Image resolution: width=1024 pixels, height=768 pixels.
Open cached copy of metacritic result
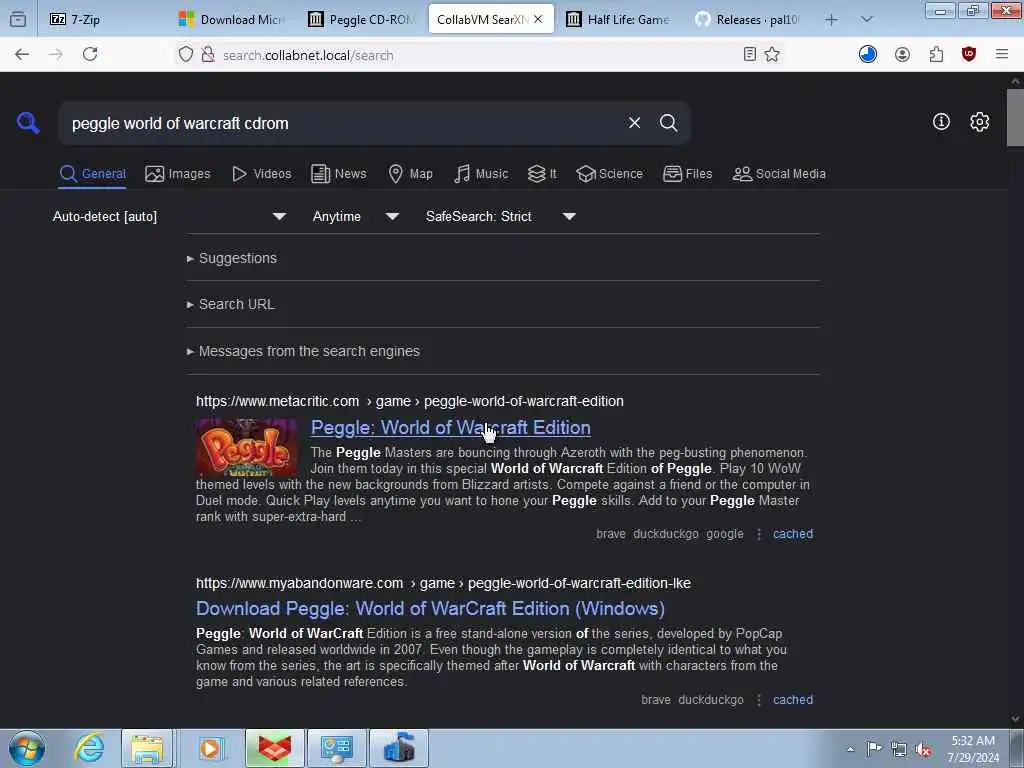click(793, 534)
